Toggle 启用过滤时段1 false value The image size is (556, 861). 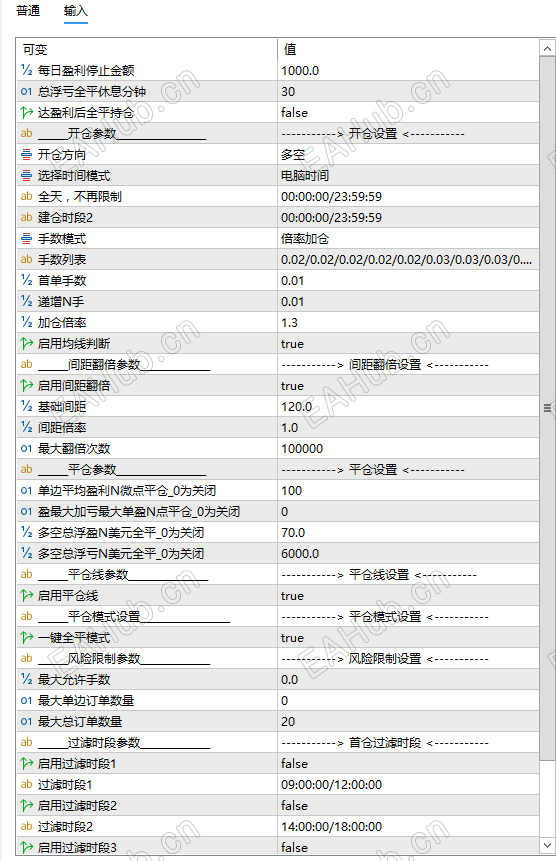[x=408, y=763]
